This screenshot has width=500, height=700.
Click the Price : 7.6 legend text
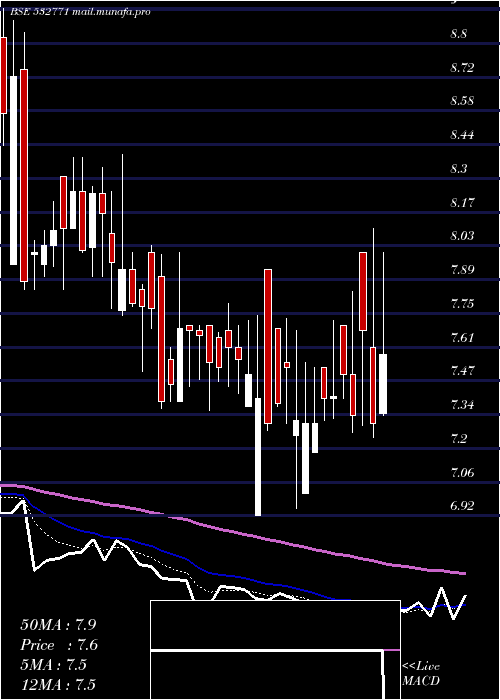click(x=59, y=645)
